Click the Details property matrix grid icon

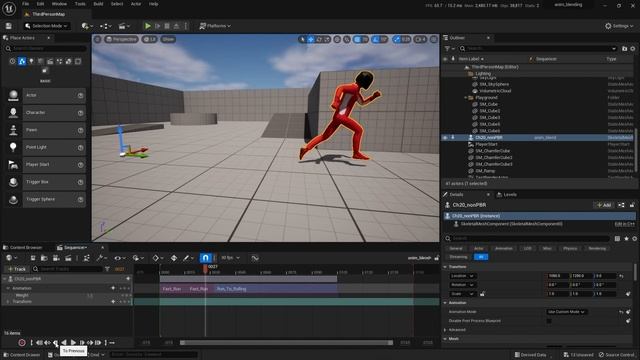point(618,238)
